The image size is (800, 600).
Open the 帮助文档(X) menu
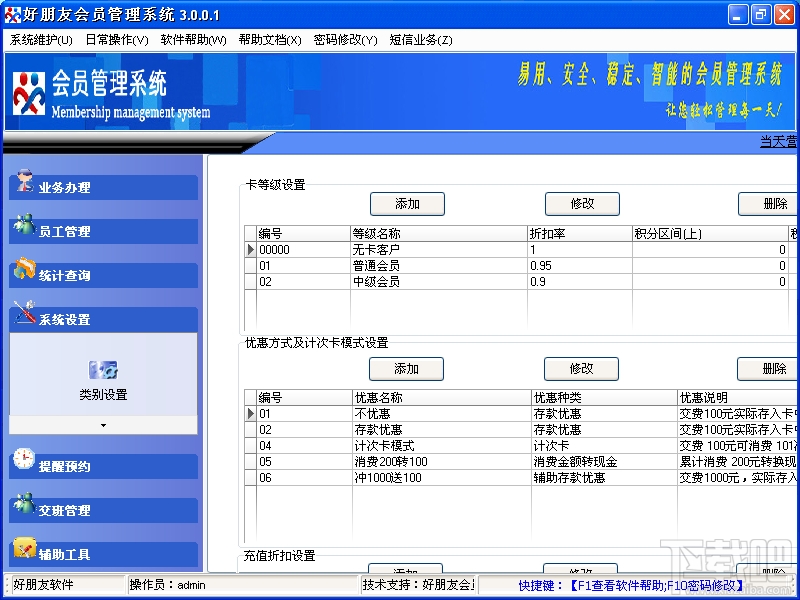(x=267, y=39)
